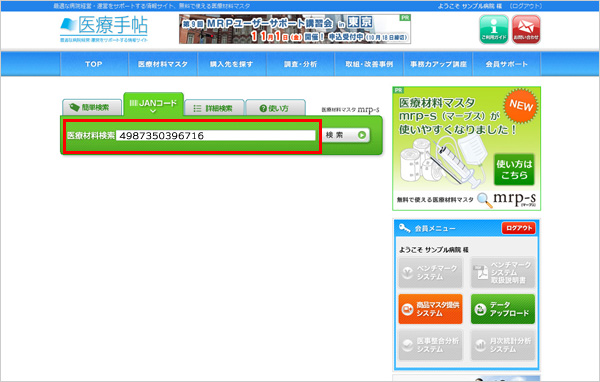Open 調査・分析 navigation item
600x382 pixels.
click(300, 64)
